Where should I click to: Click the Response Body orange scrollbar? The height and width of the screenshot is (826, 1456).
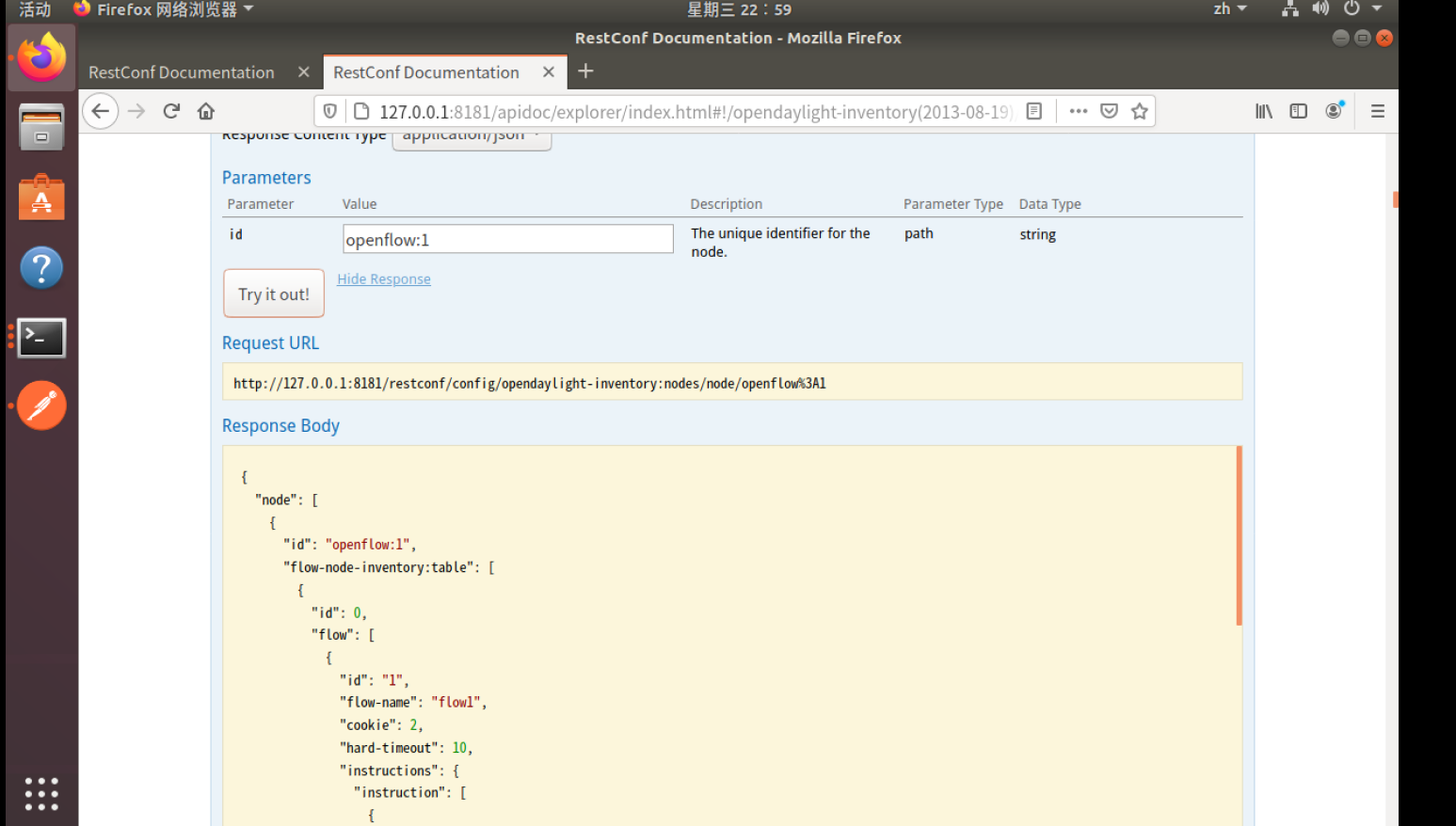coord(1239,536)
